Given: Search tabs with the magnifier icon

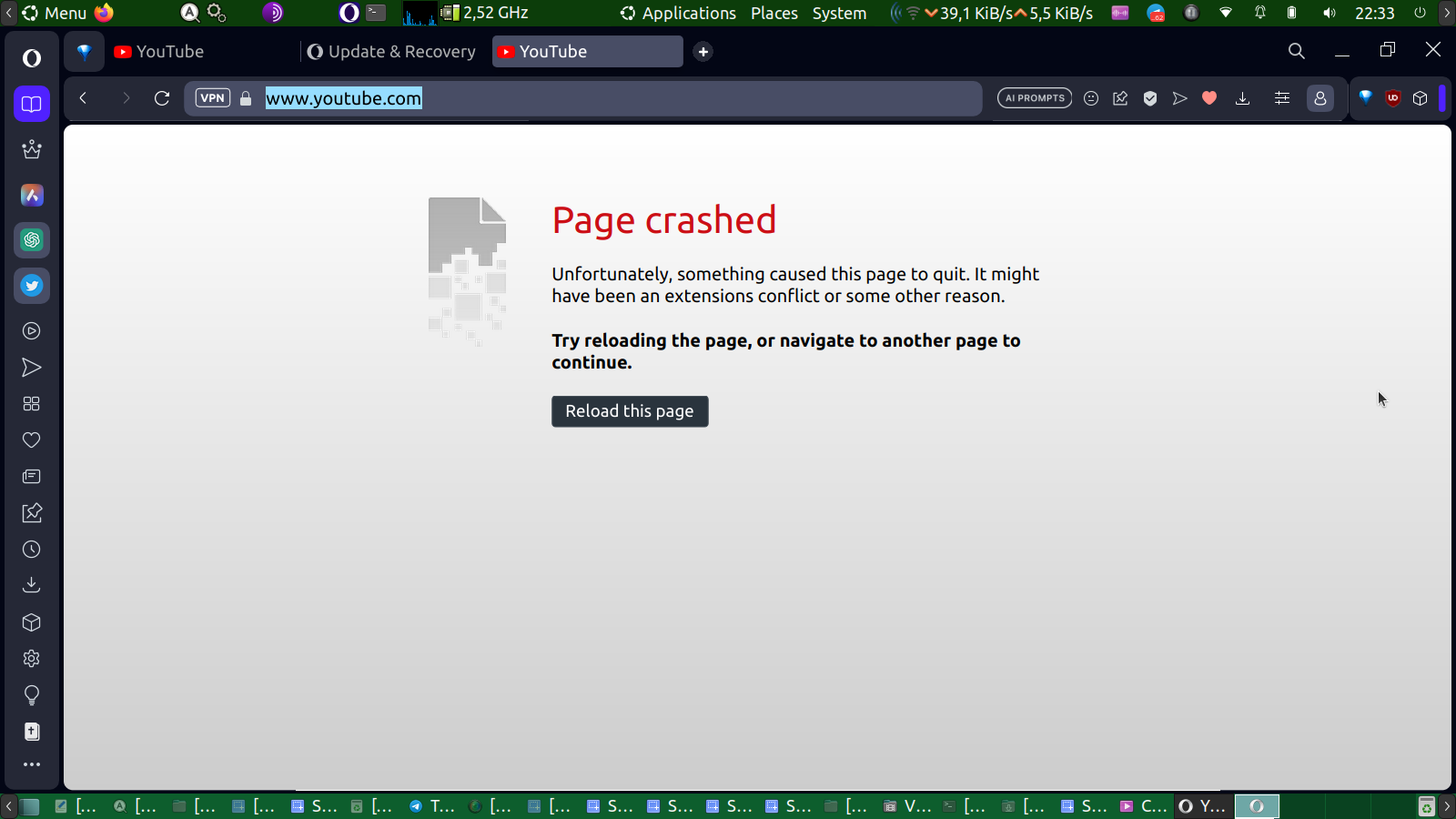Looking at the screenshot, I should click(x=1297, y=51).
